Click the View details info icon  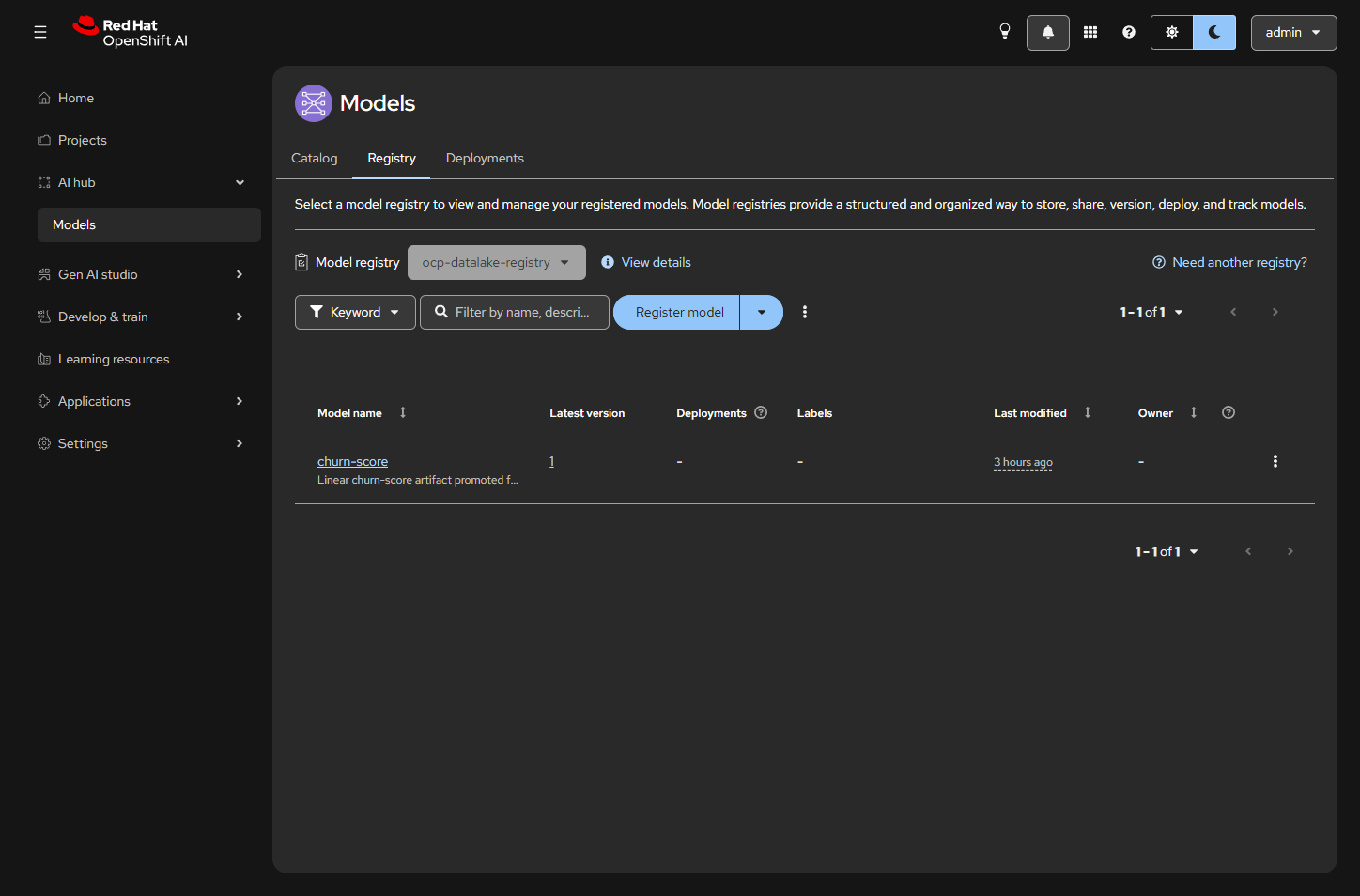608,262
